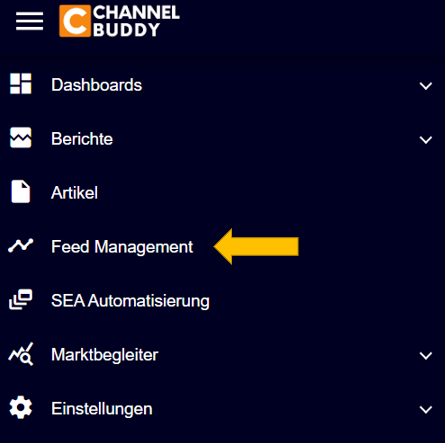
Task: Click the Dashboards grid icon
Action: pos(21,84)
